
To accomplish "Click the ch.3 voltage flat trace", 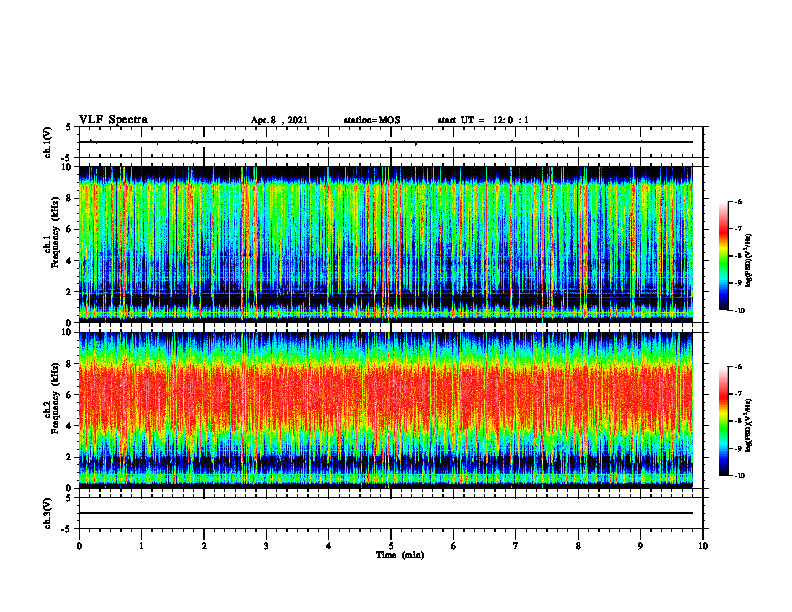I will tap(386, 513).
